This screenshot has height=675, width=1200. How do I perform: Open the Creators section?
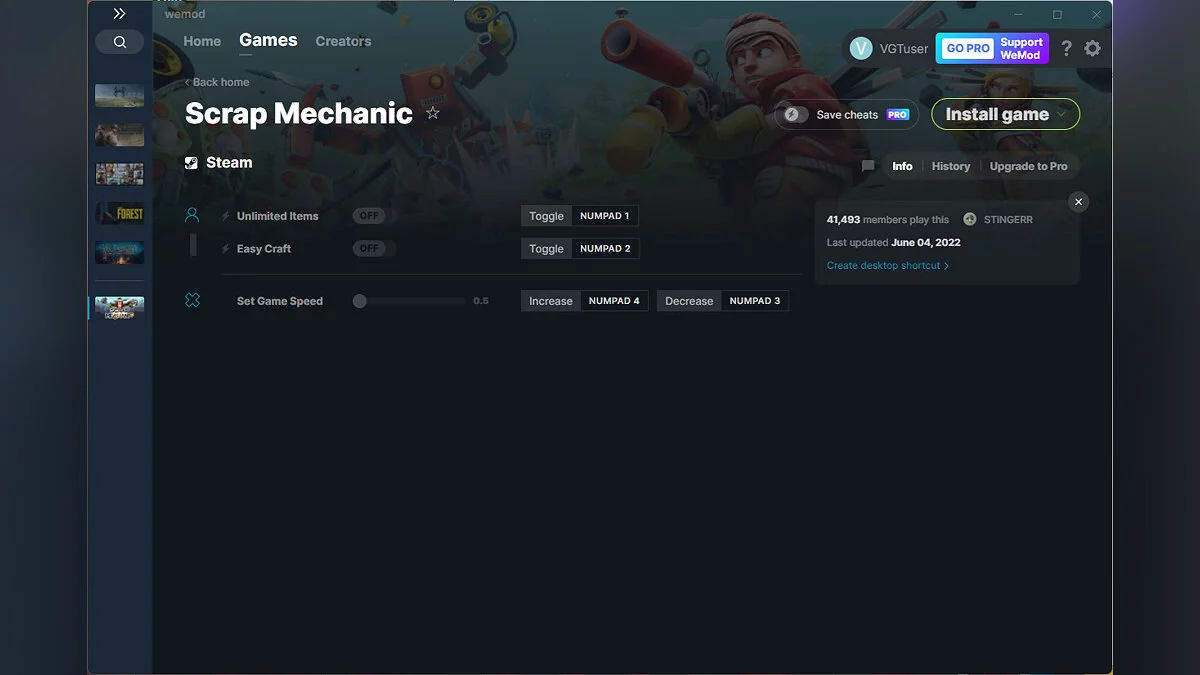point(343,41)
